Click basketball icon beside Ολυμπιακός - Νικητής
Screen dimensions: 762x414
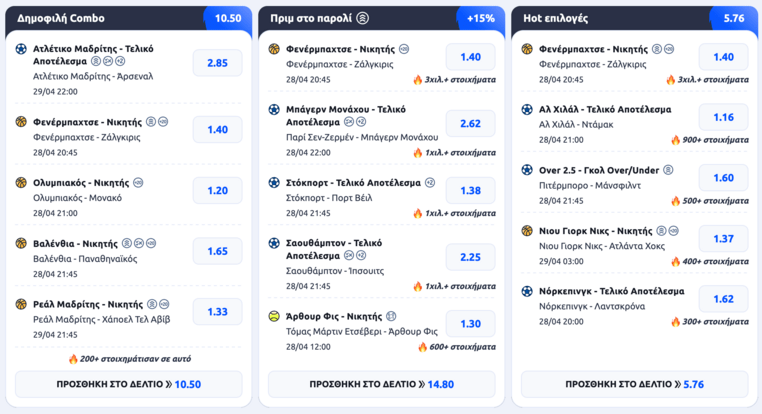(21, 183)
